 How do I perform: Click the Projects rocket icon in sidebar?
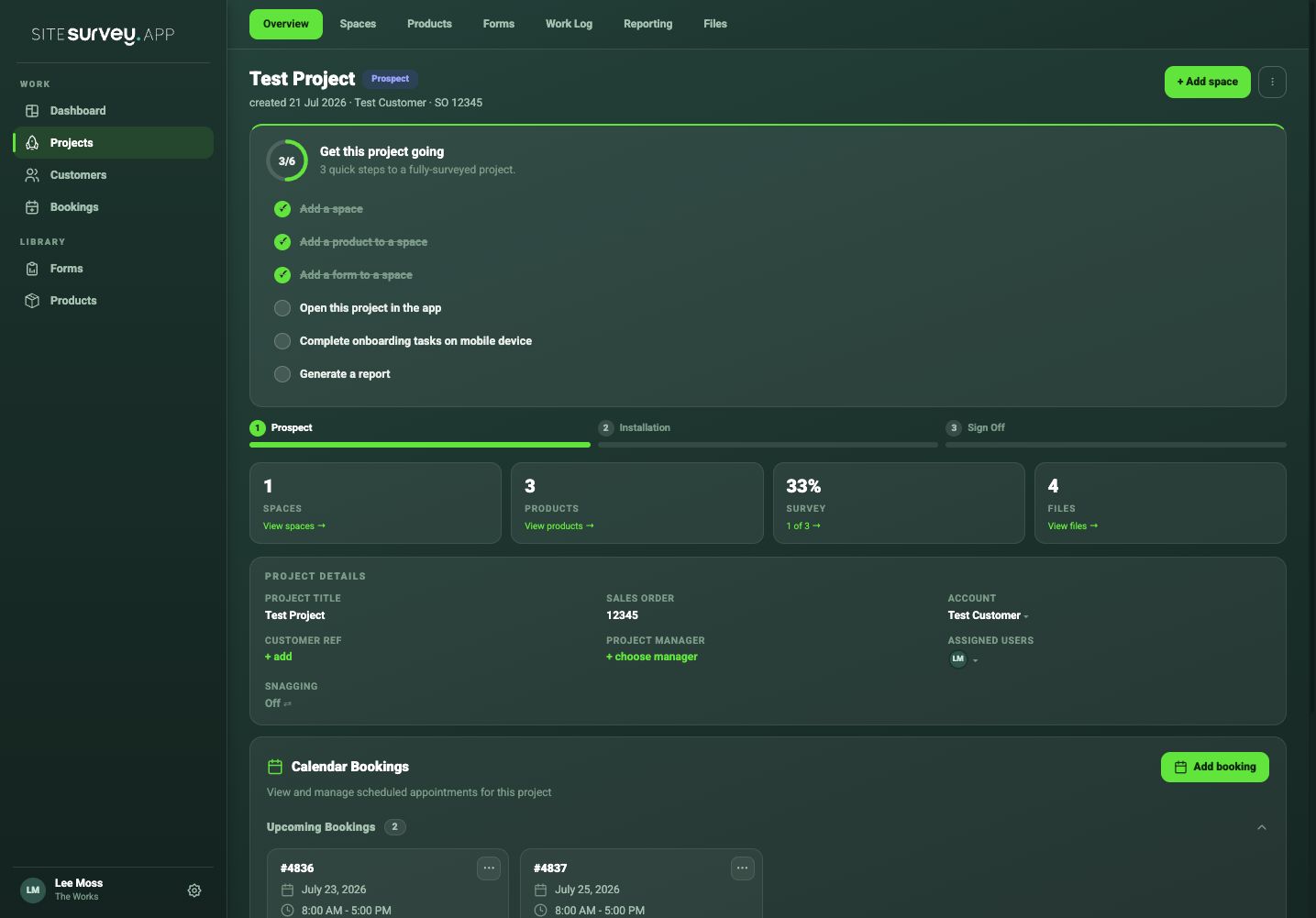click(32, 143)
